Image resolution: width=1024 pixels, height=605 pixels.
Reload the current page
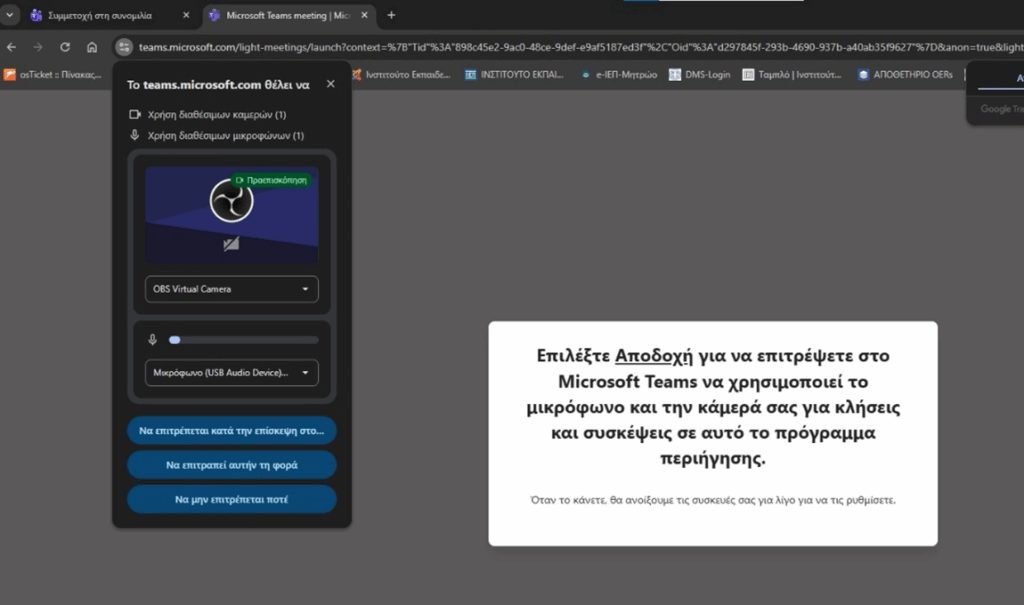click(x=65, y=47)
